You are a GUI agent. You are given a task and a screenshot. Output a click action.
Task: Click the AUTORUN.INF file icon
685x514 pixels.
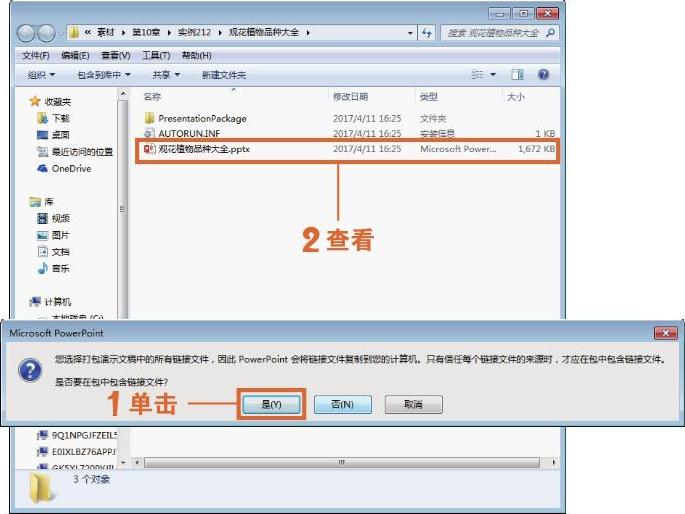[x=149, y=133]
